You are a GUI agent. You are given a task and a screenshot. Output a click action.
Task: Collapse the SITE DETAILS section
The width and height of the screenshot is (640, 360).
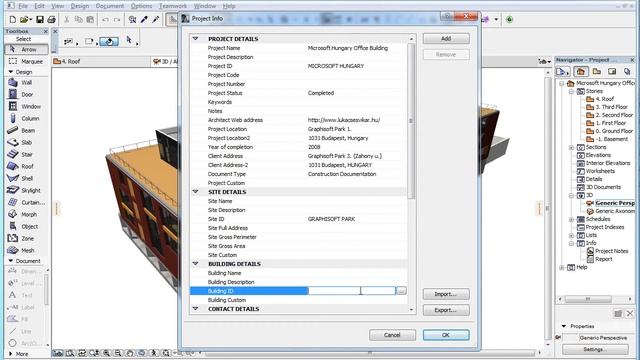point(196,192)
